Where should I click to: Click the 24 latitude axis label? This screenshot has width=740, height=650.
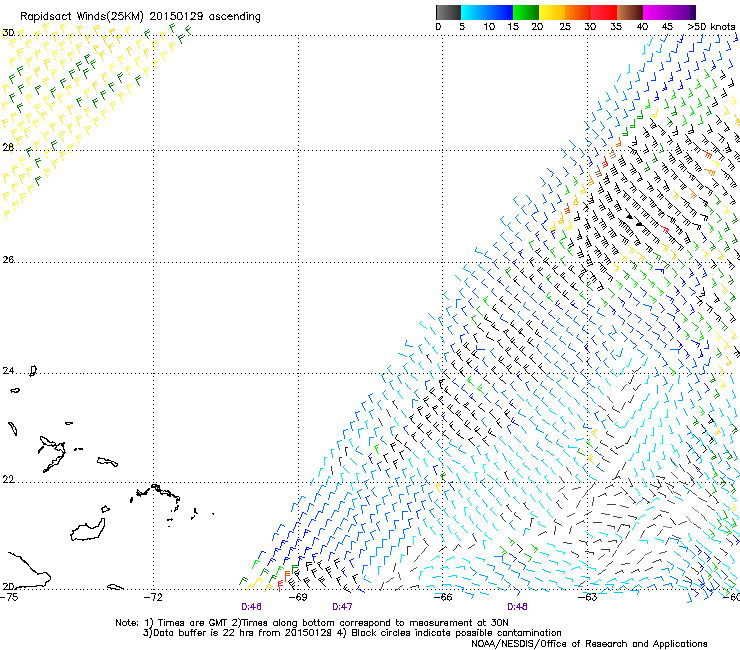click(x=8, y=371)
